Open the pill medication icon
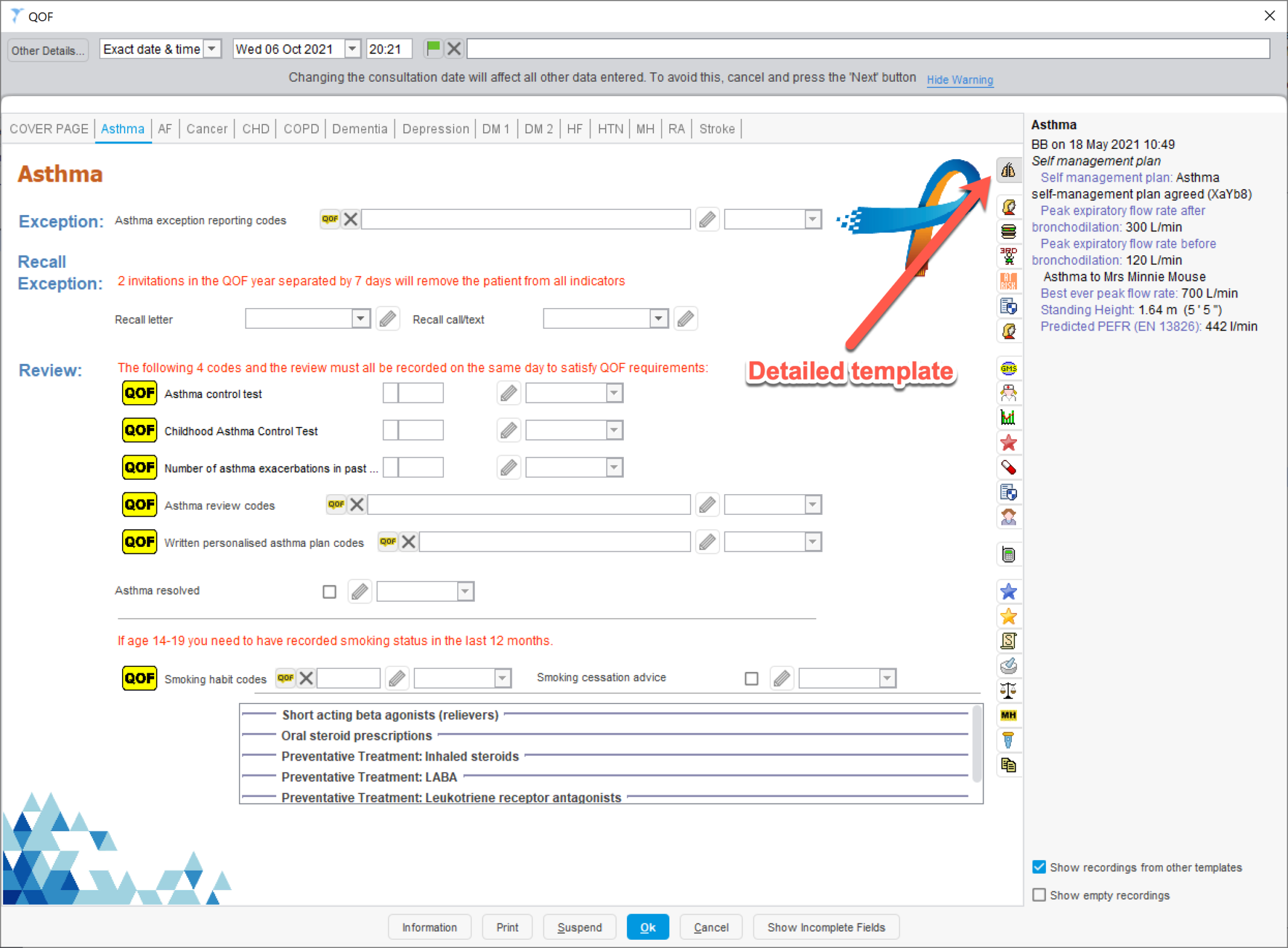The width and height of the screenshot is (1288, 948). (x=1009, y=467)
